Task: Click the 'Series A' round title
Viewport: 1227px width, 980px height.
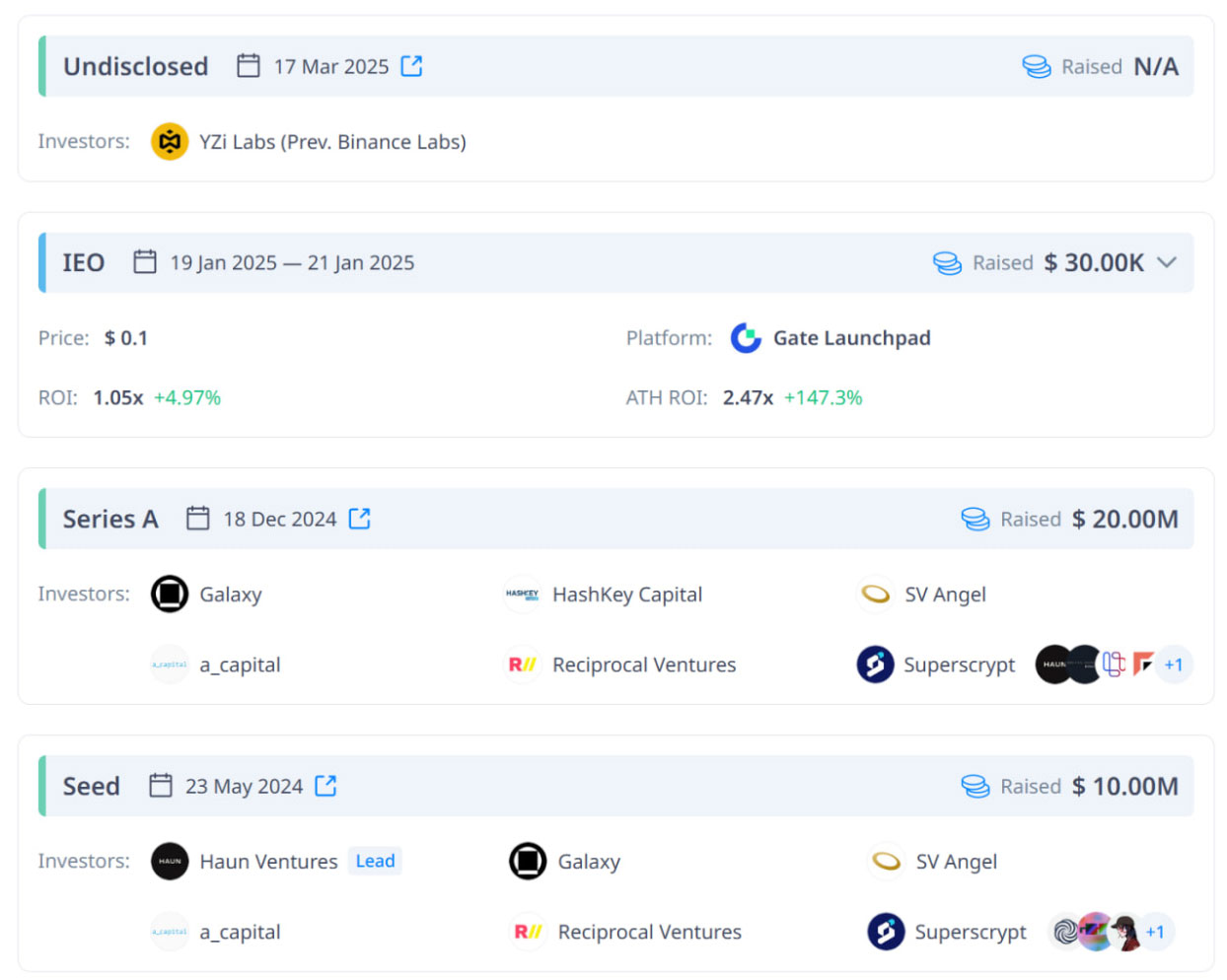Action: point(110,519)
